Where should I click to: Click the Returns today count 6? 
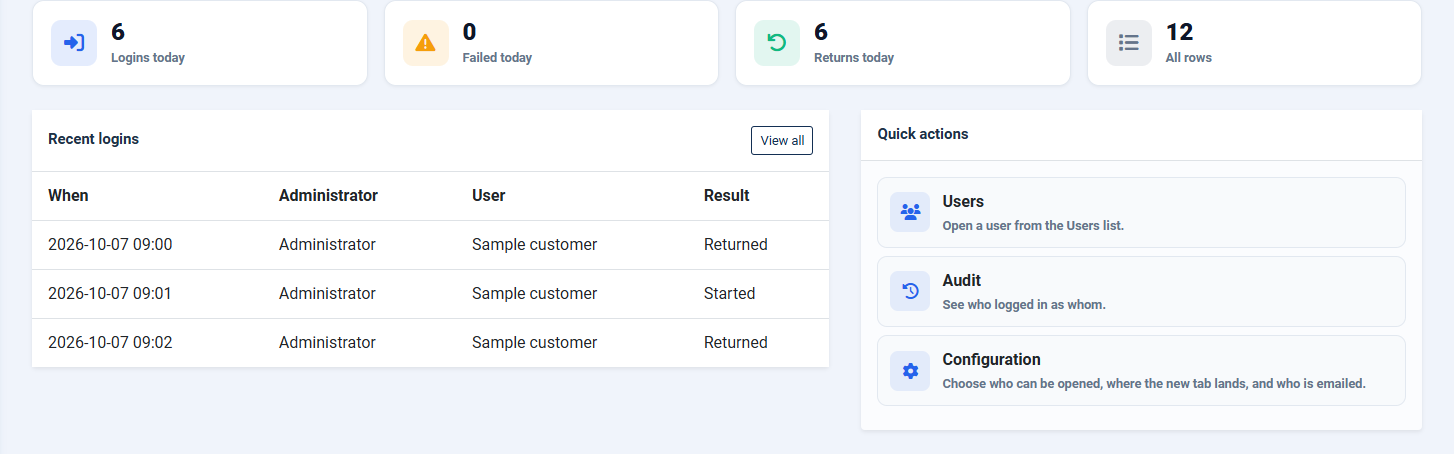821,32
